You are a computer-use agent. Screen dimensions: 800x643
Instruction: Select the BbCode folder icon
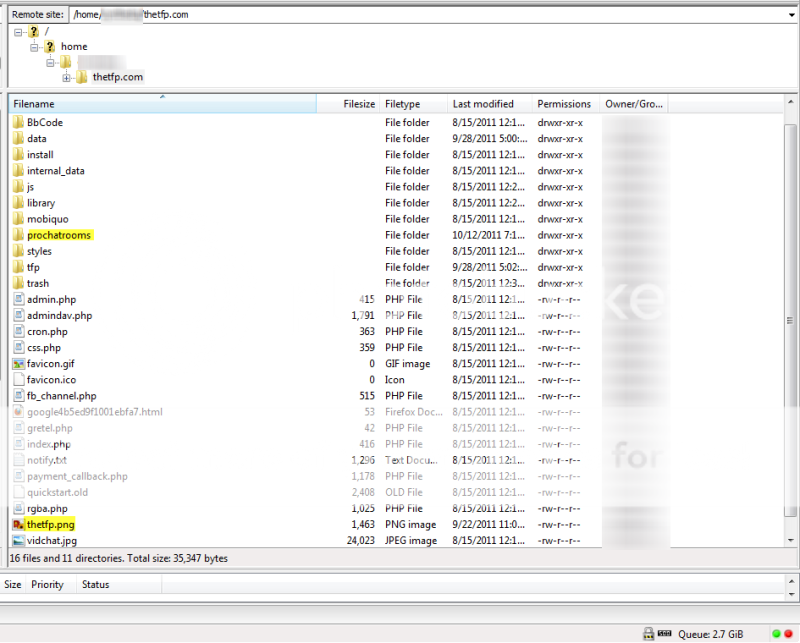click(18, 122)
